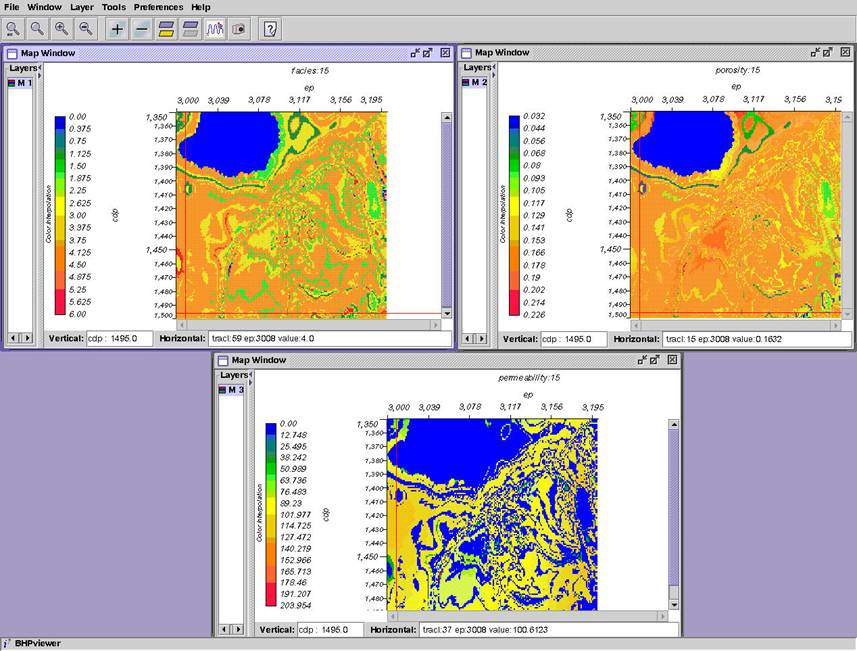Click the porosity Vertical cdp field
The image size is (857, 651).
pos(574,339)
